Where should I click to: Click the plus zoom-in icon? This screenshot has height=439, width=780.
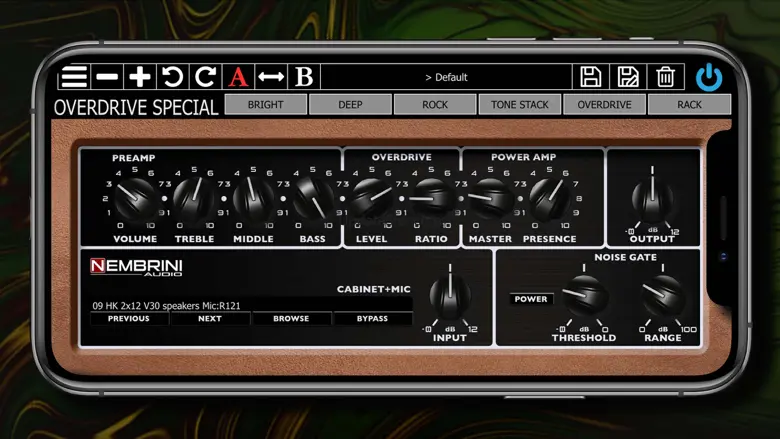[x=140, y=77]
